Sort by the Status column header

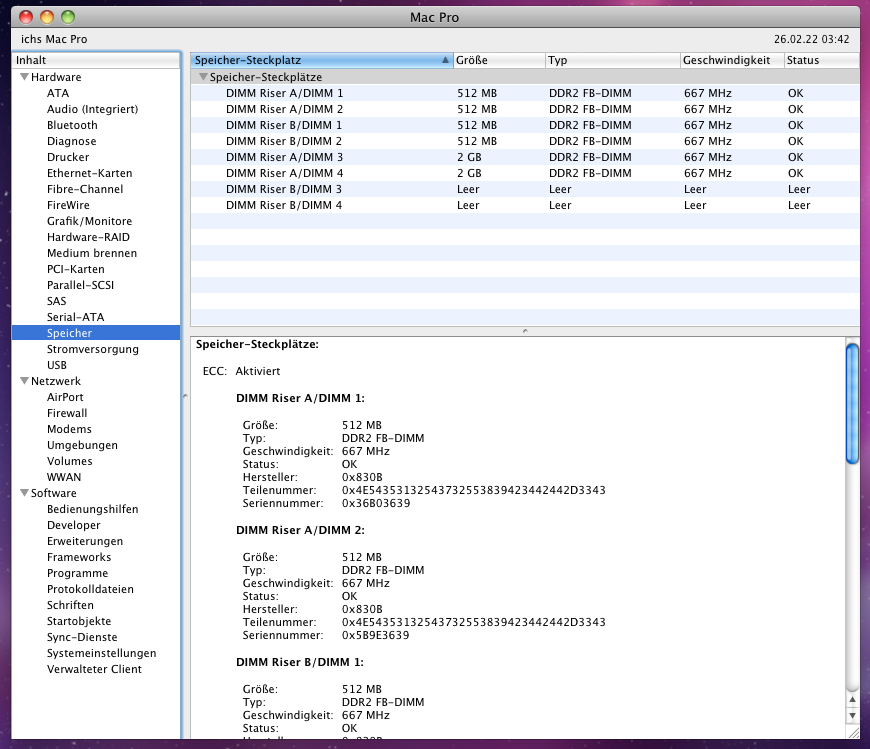tap(822, 60)
